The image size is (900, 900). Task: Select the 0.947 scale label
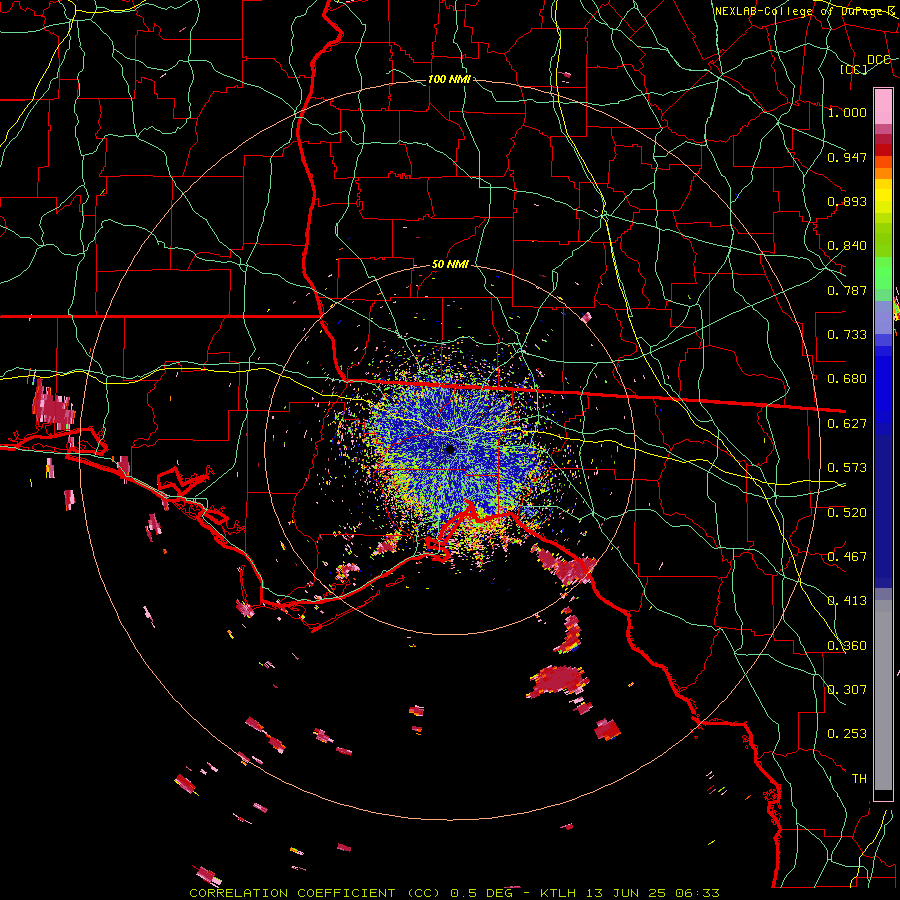(x=847, y=157)
